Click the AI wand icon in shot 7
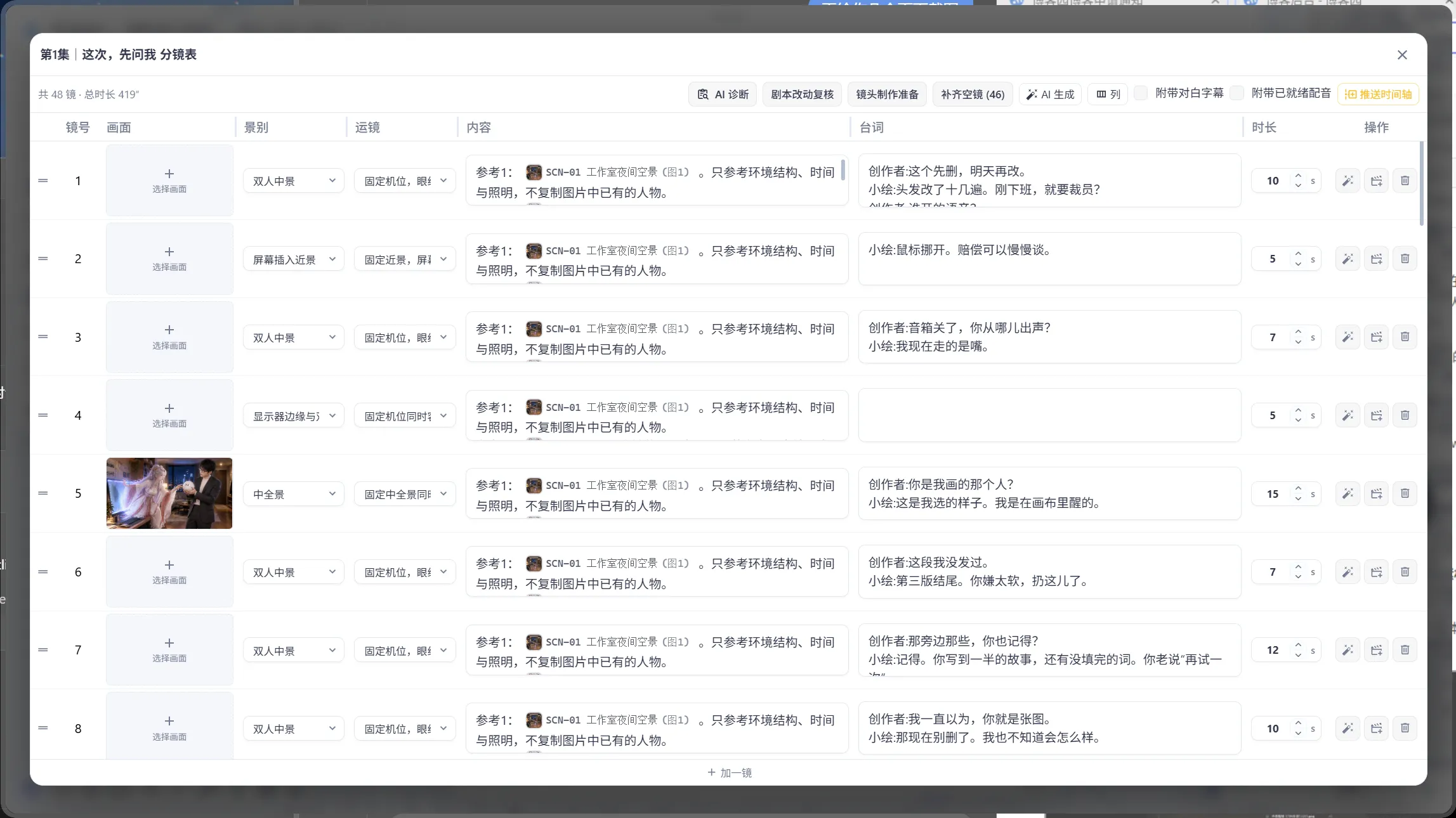This screenshot has height=818, width=1456. point(1348,650)
